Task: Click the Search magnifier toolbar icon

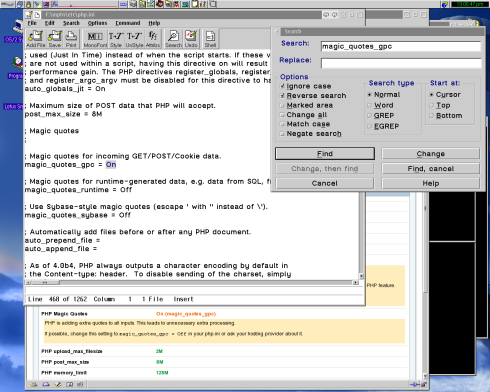Action: click(x=173, y=39)
